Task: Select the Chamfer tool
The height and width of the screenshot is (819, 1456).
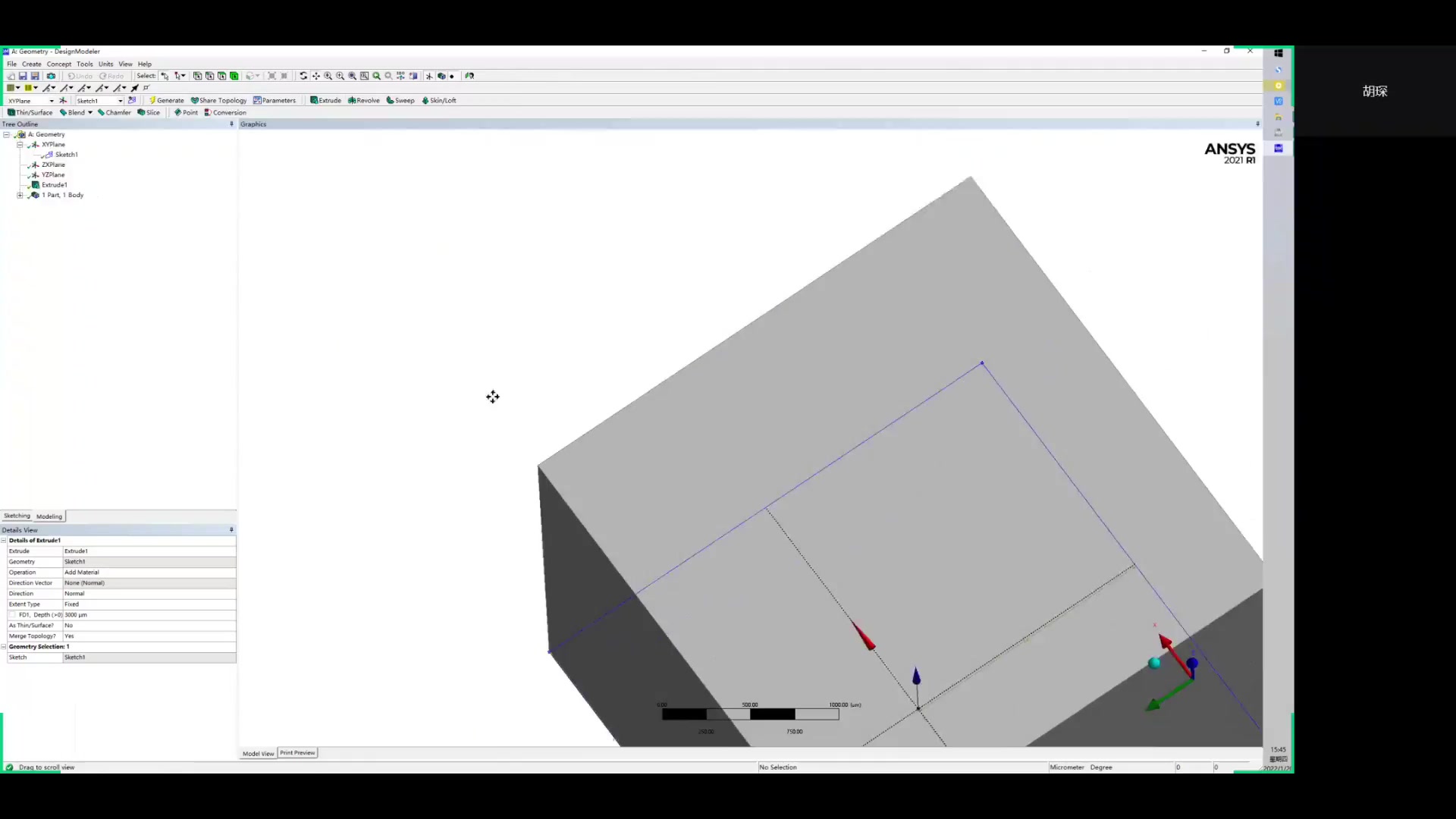Action: point(115,112)
